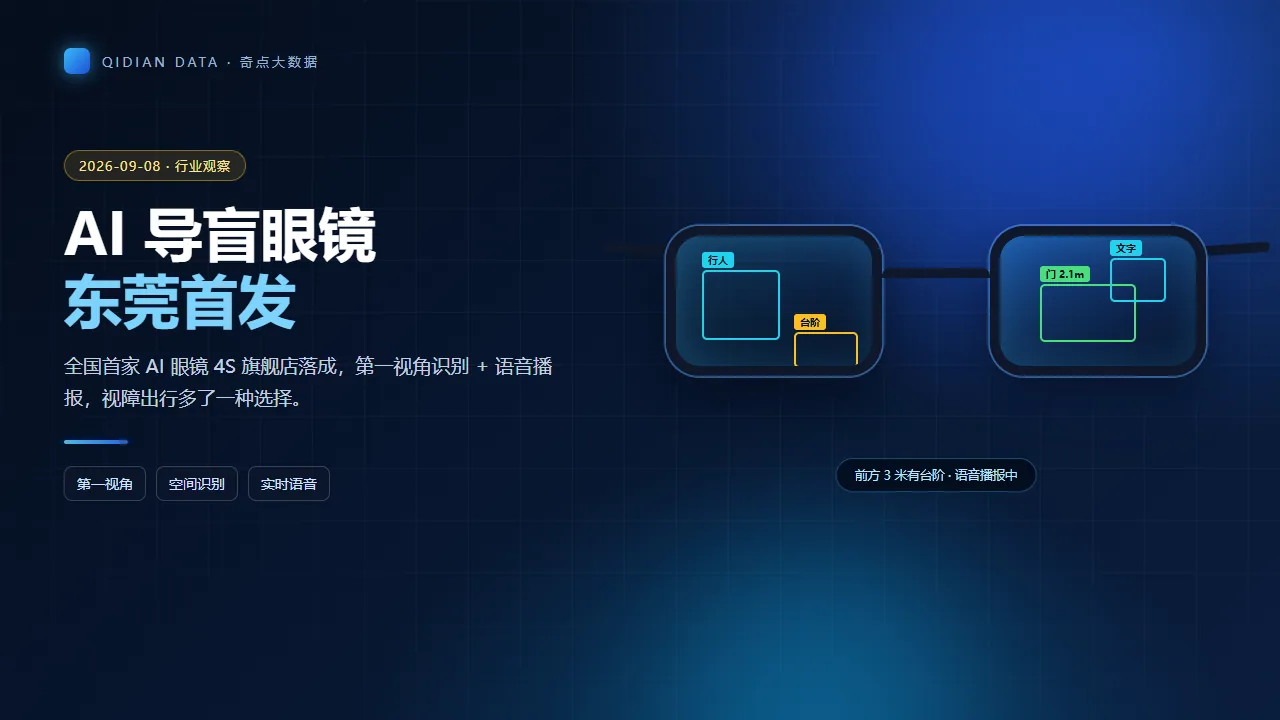Select the "实时语音" tag

click(289, 484)
